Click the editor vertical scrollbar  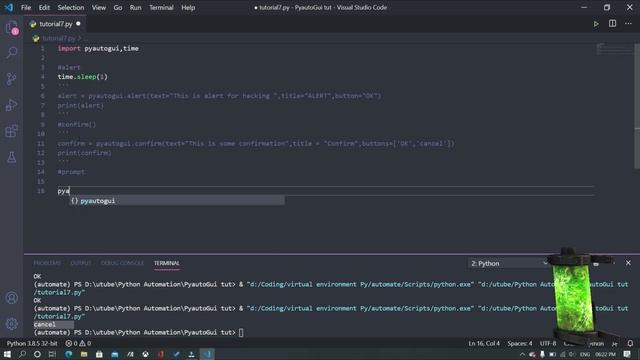637,106
